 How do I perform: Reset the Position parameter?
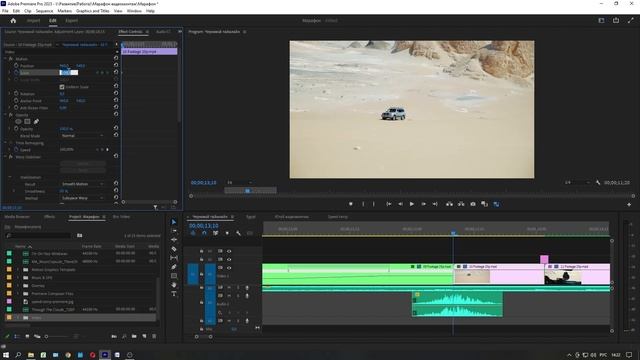(116, 65)
